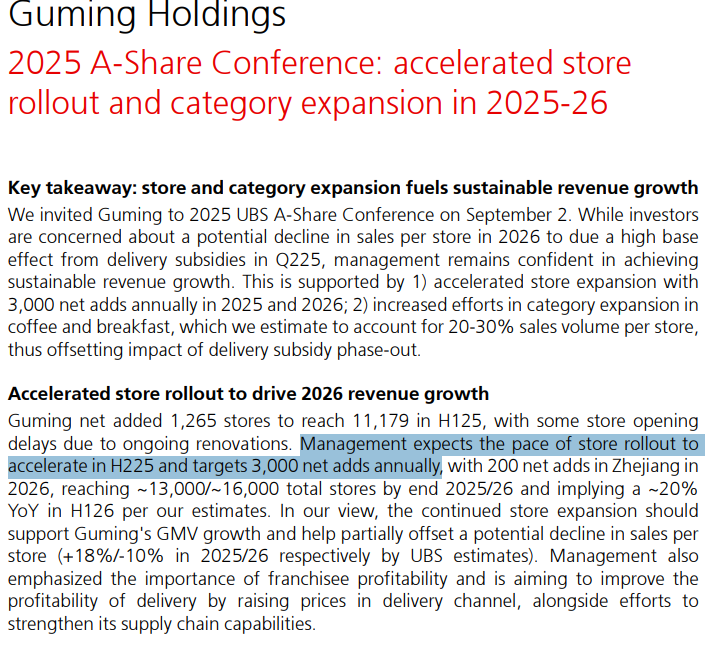This screenshot has height=648, width=710.
Task: Click the 'Guming Holdings' title text
Action: point(147,15)
